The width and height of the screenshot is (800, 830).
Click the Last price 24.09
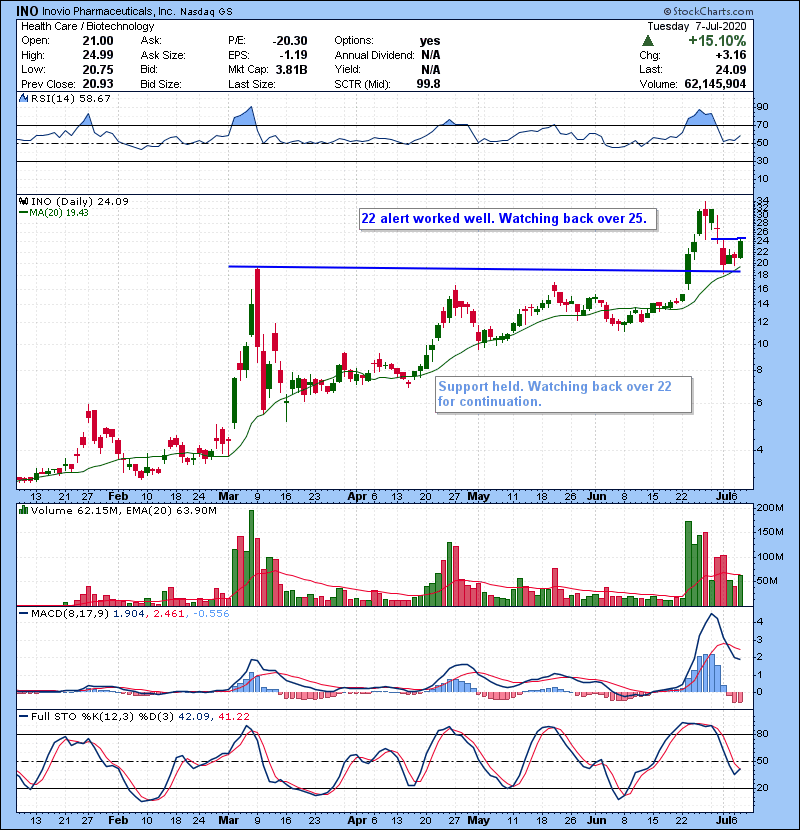click(x=731, y=69)
